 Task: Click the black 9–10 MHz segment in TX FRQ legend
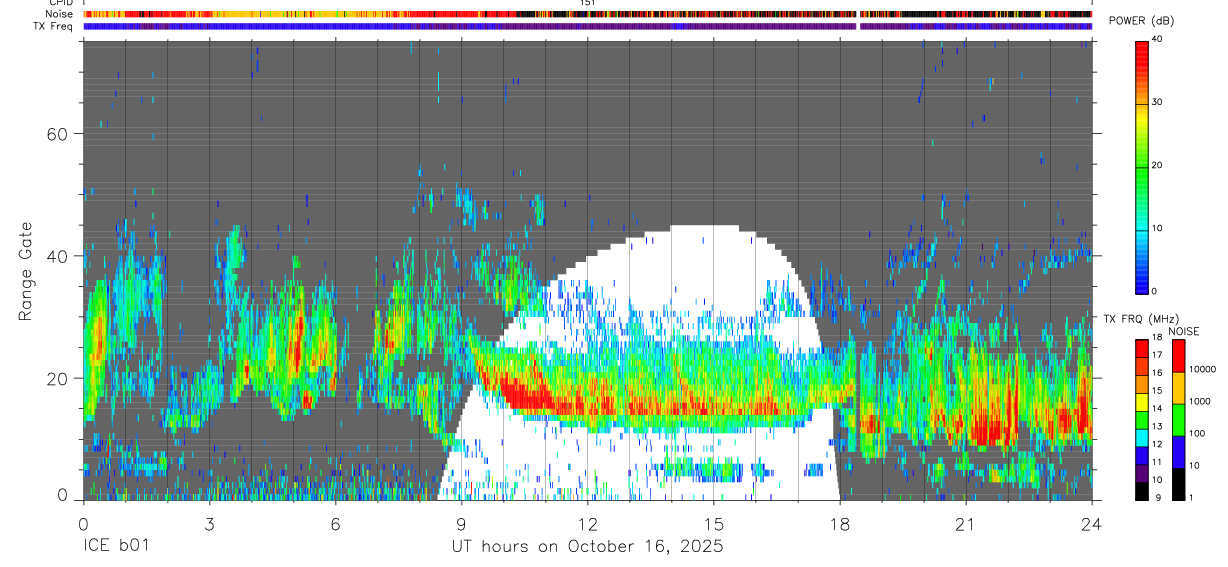pyautogui.click(x=1142, y=491)
